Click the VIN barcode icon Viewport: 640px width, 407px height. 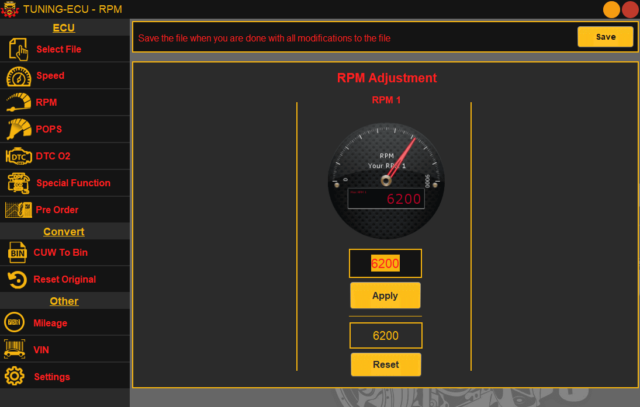point(14,349)
